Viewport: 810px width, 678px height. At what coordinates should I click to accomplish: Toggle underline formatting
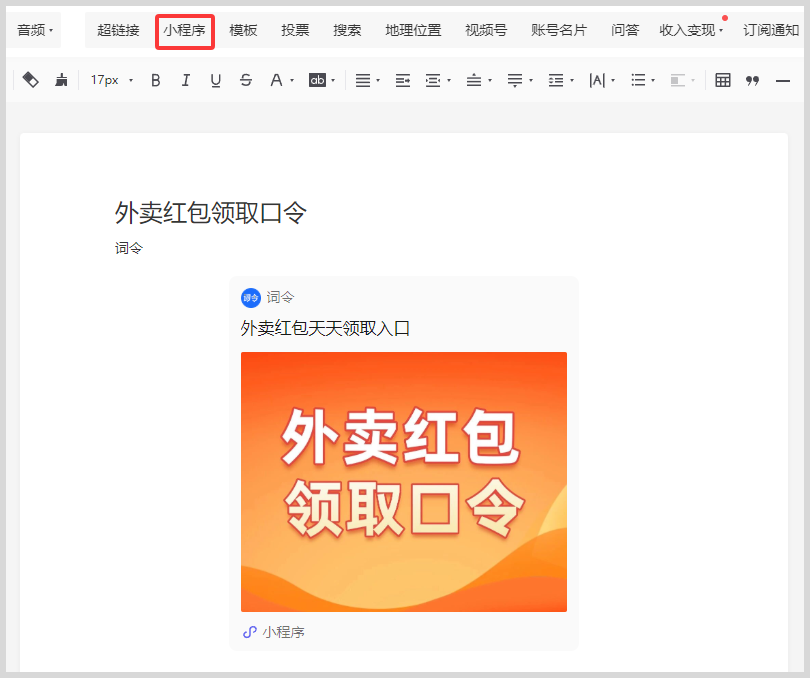(x=215, y=80)
